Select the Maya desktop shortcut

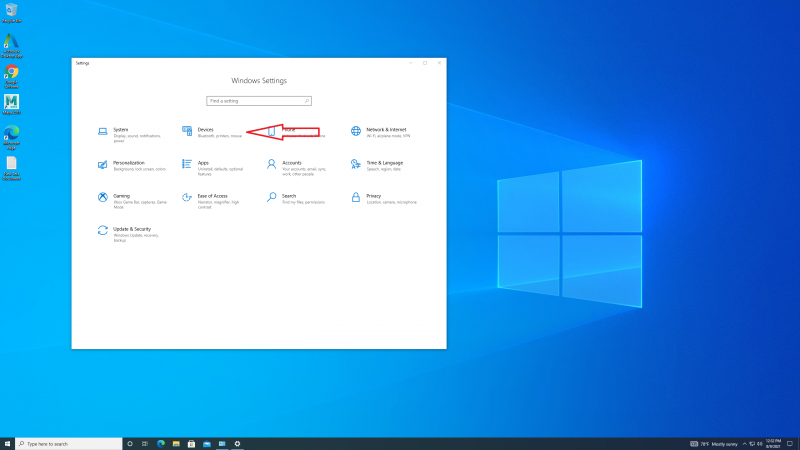tap(11, 105)
